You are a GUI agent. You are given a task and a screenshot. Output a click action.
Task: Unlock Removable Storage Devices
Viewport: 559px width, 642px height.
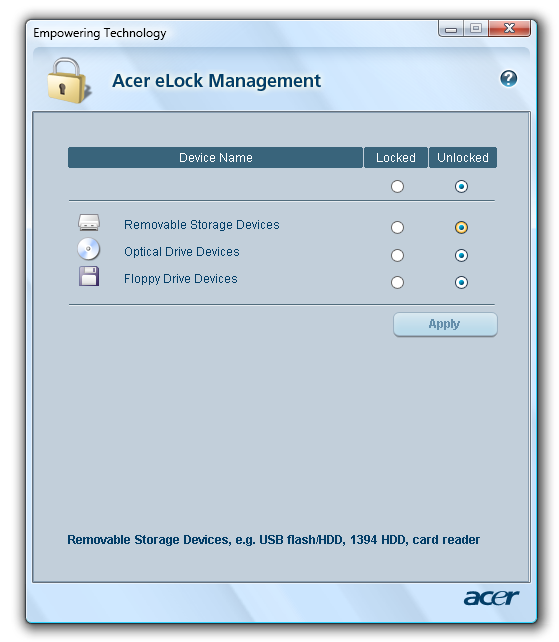(461, 227)
